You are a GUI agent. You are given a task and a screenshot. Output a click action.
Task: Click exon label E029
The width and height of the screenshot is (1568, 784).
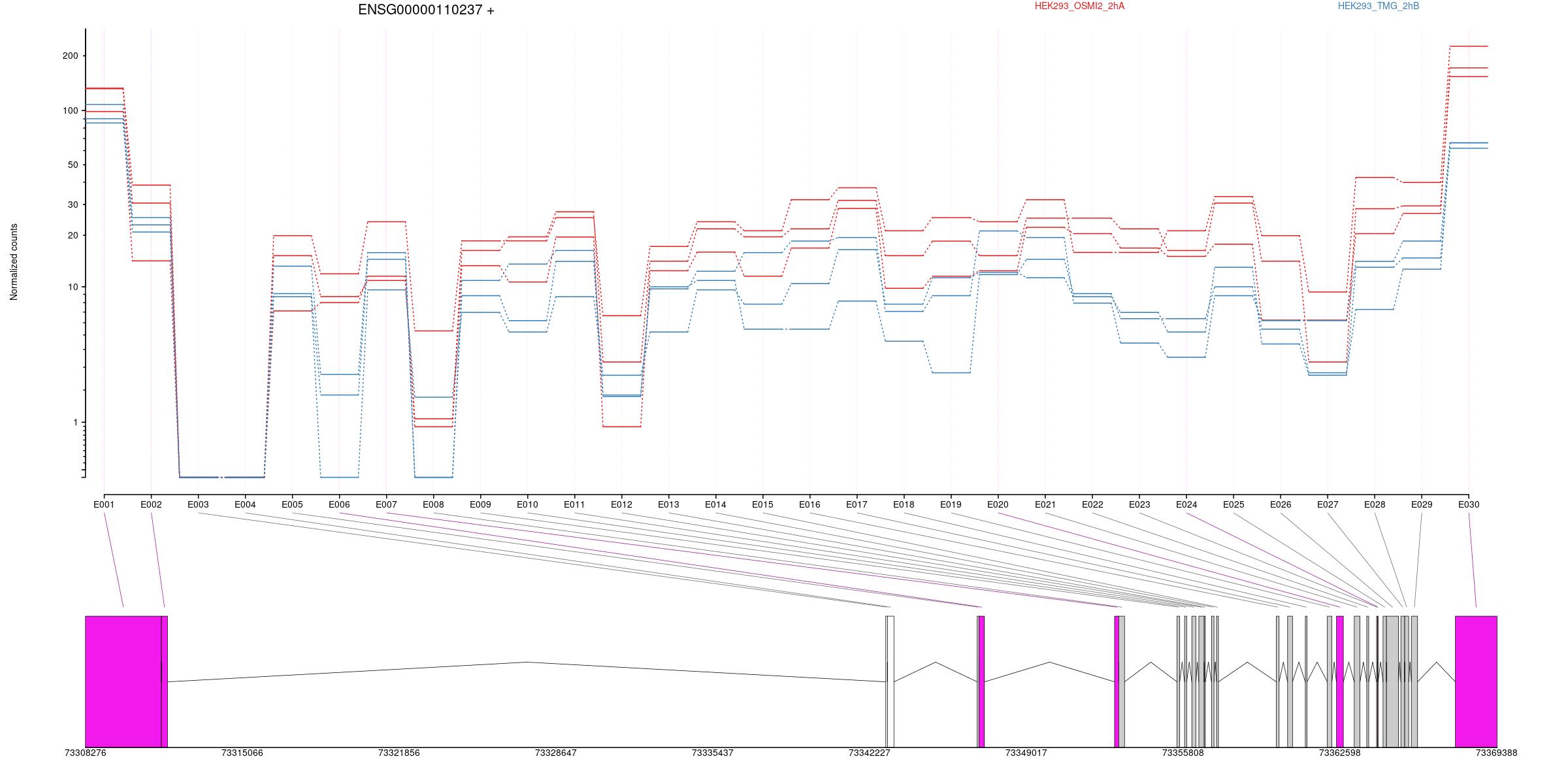pyautogui.click(x=1422, y=504)
